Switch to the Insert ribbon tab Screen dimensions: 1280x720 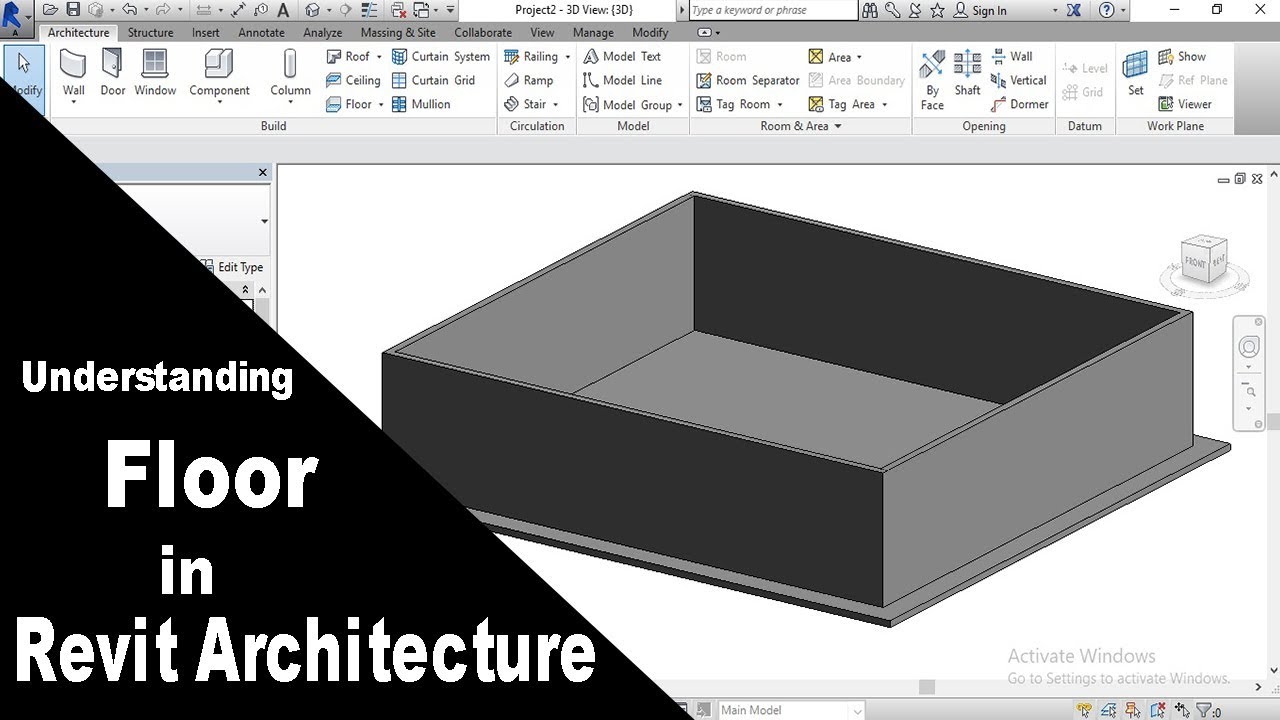[206, 33]
